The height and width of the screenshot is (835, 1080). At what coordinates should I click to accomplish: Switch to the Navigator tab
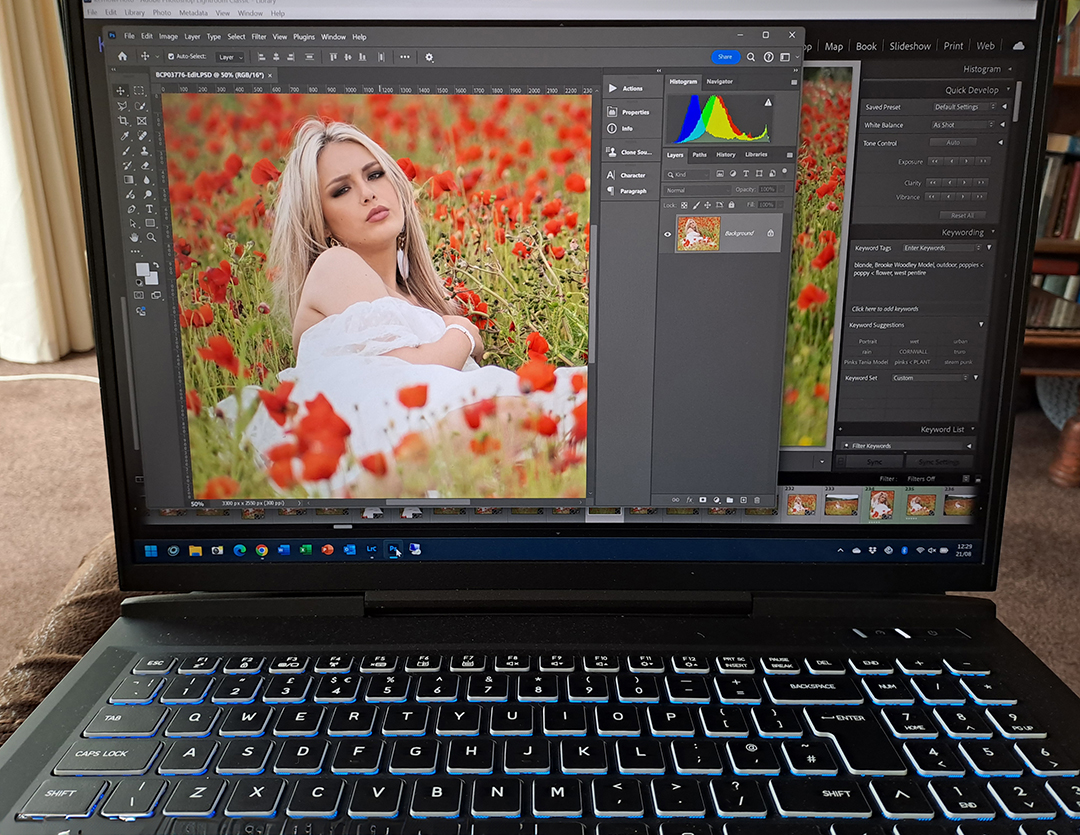pos(719,81)
